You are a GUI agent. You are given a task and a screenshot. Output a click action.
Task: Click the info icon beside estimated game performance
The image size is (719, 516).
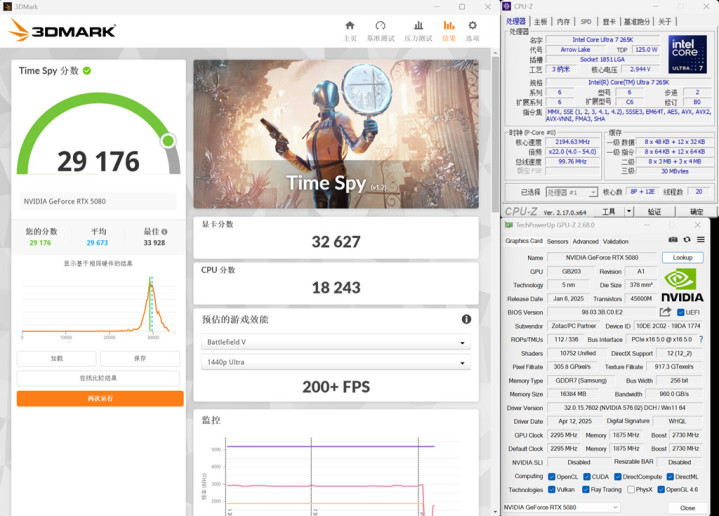[x=466, y=319]
